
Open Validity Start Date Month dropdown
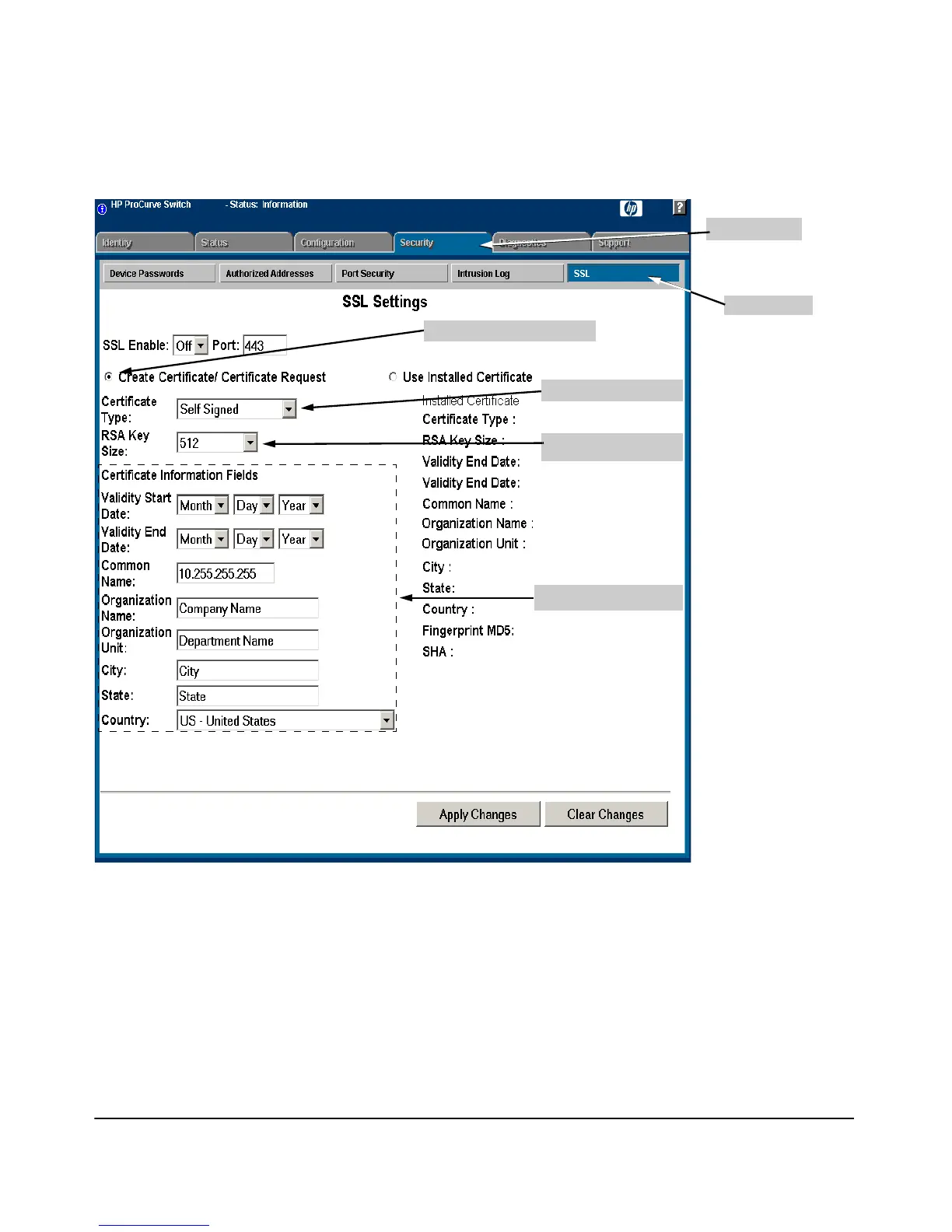tap(202, 505)
